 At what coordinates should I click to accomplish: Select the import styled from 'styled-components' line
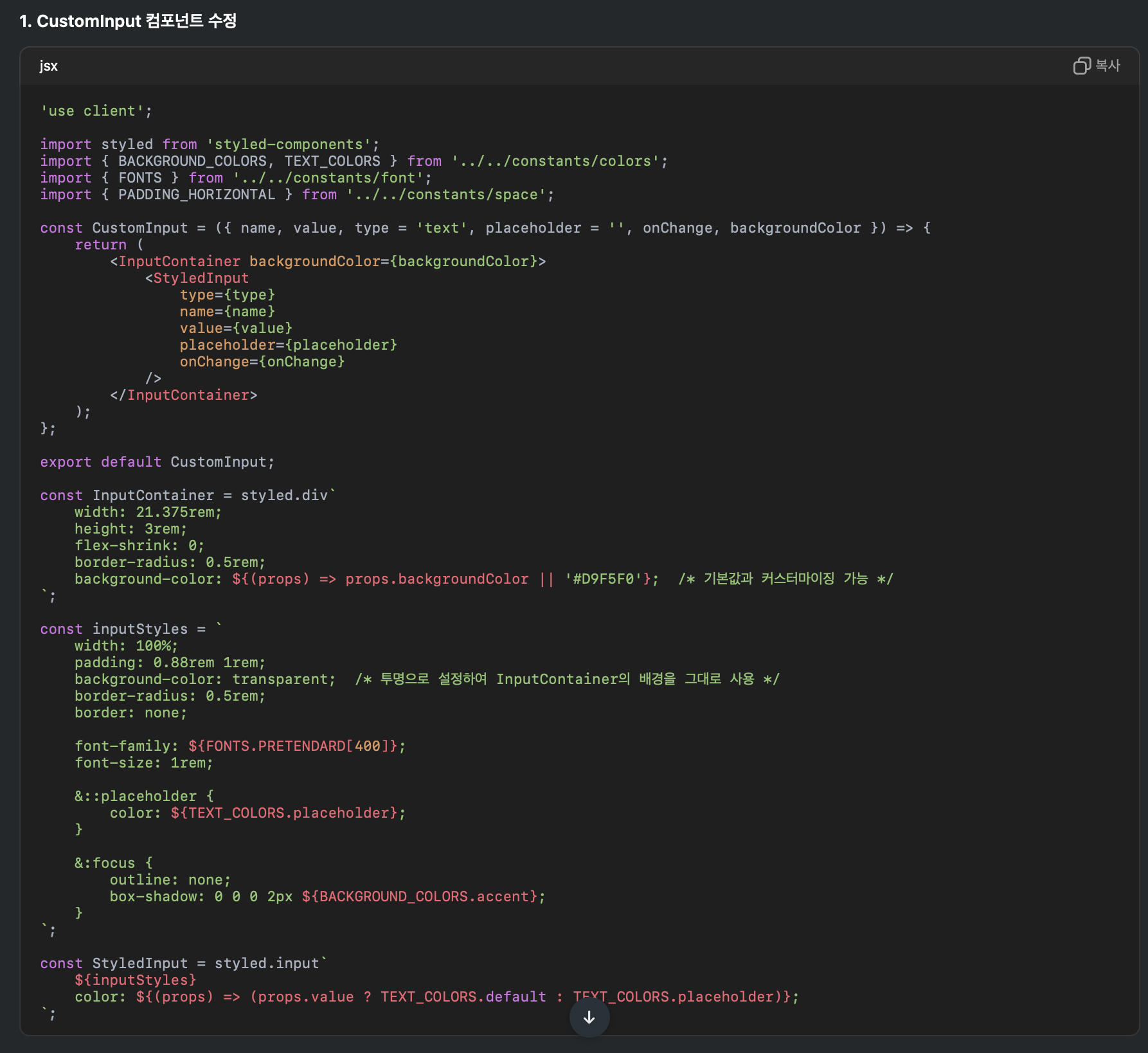coord(210,145)
